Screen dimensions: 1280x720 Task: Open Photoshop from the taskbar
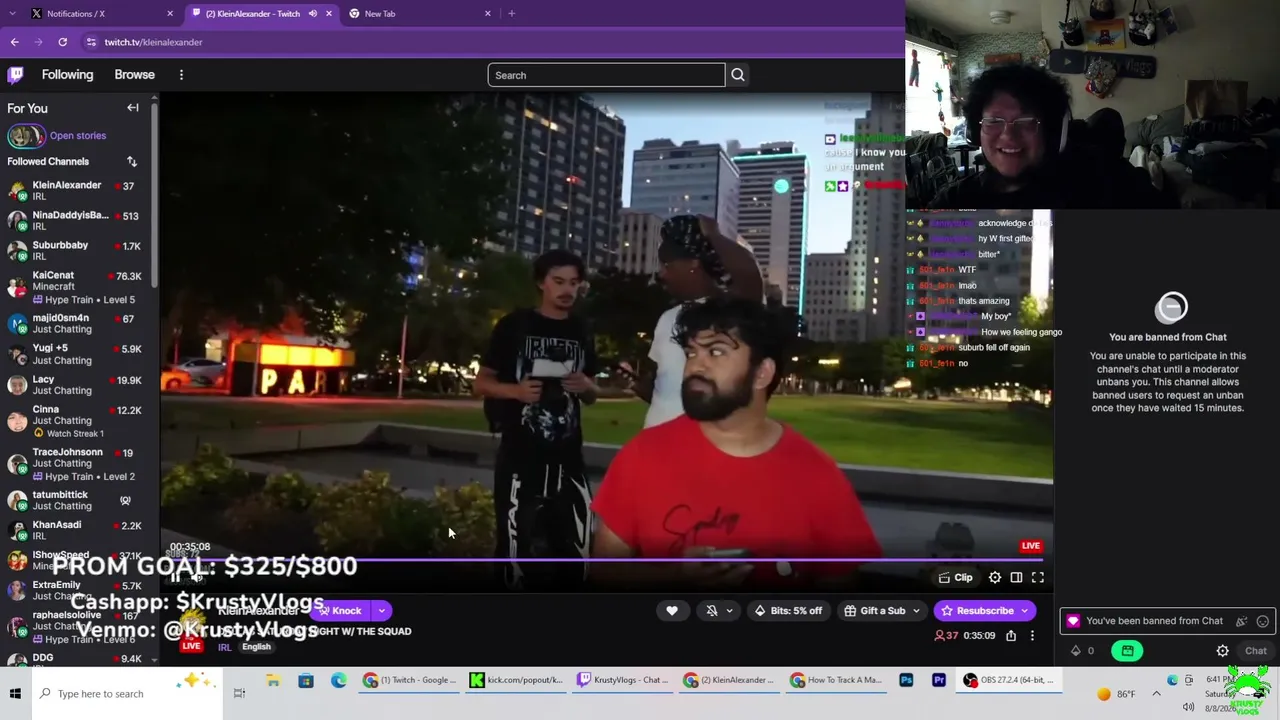pos(906,681)
